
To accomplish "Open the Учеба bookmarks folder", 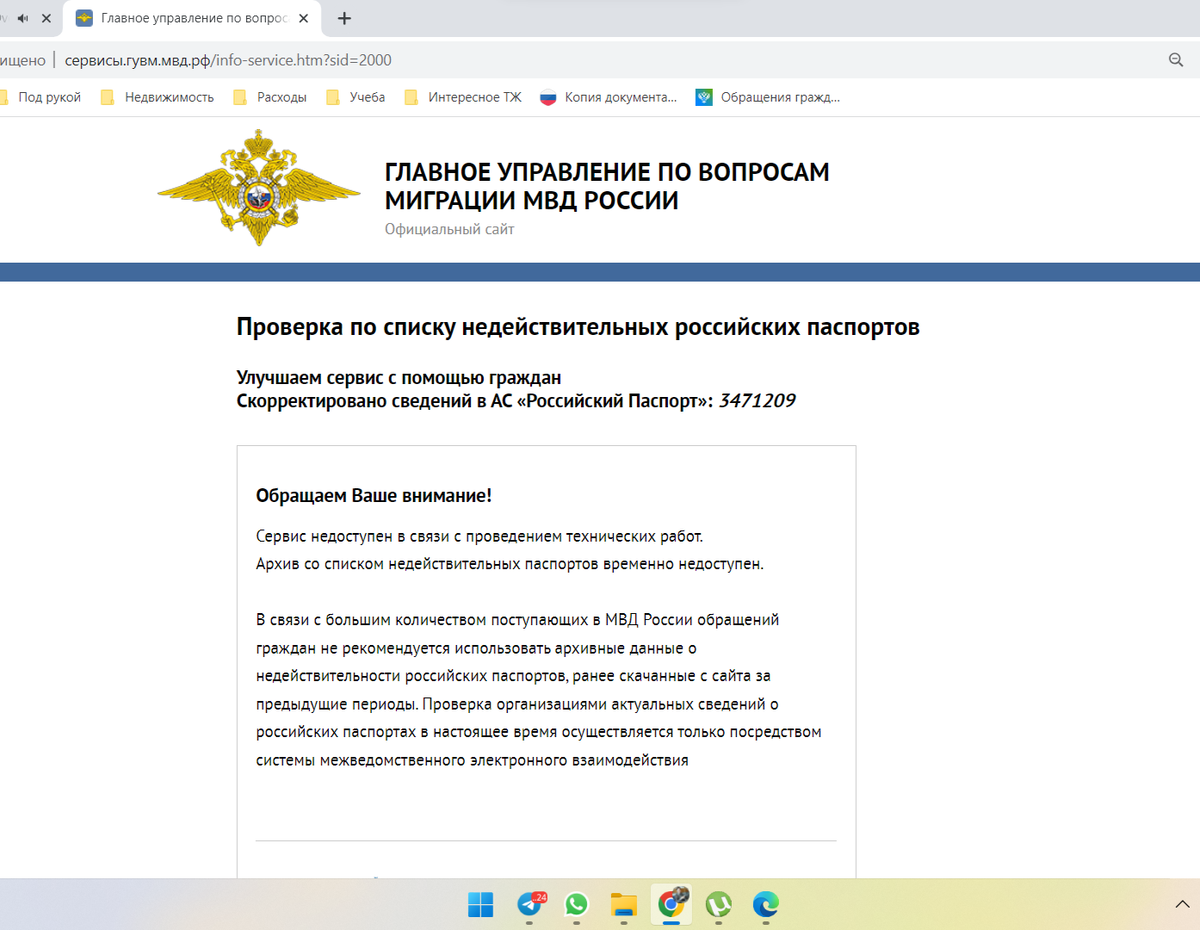I will (356, 97).
